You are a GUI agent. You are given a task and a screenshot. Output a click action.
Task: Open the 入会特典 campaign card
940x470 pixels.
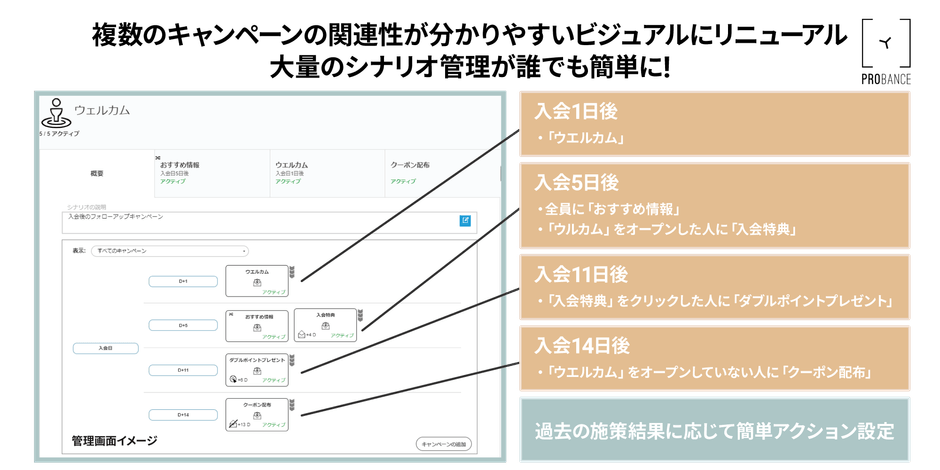(x=325, y=326)
